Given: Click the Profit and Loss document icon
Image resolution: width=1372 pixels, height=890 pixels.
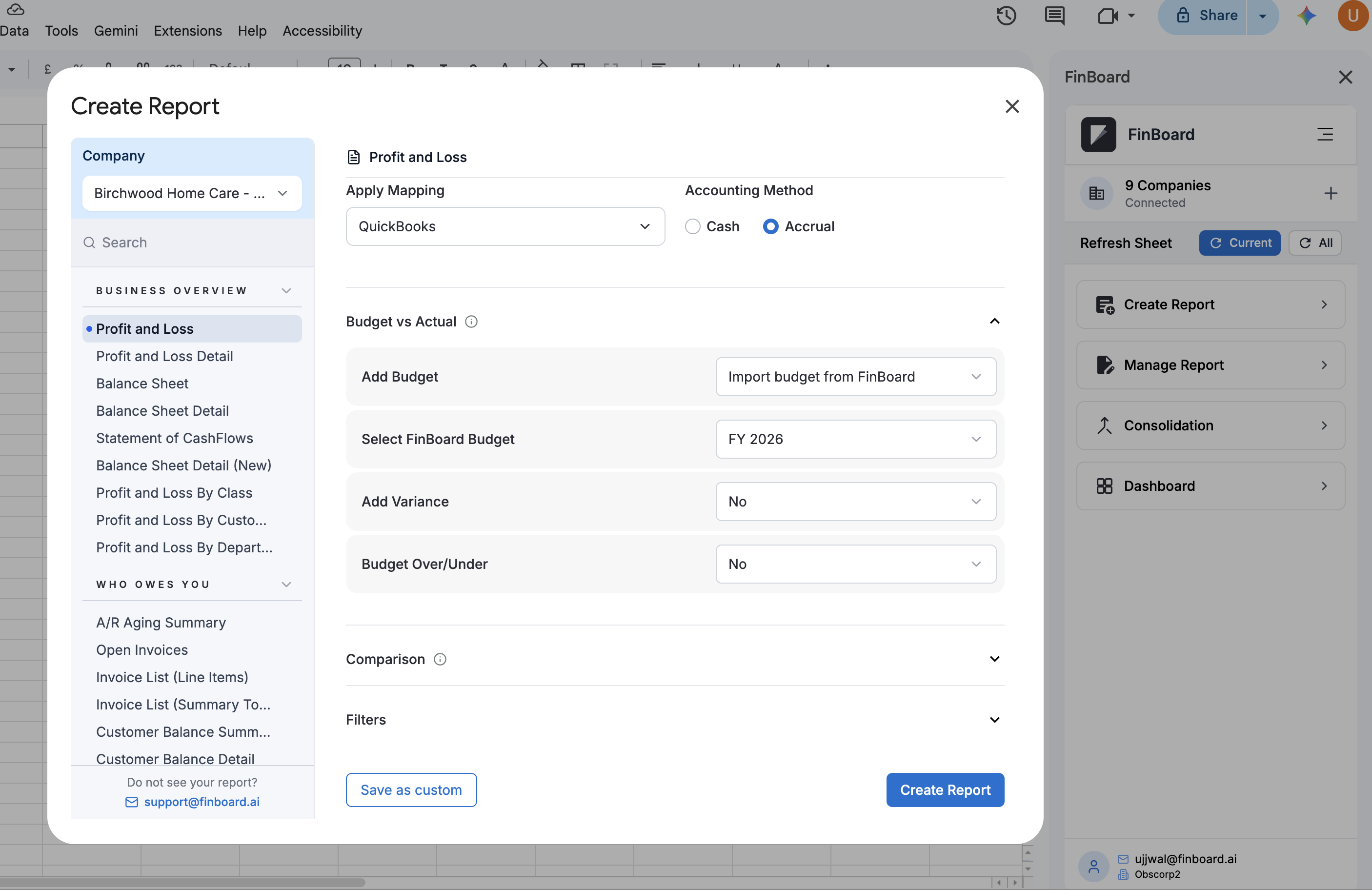Looking at the screenshot, I should pos(353,158).
